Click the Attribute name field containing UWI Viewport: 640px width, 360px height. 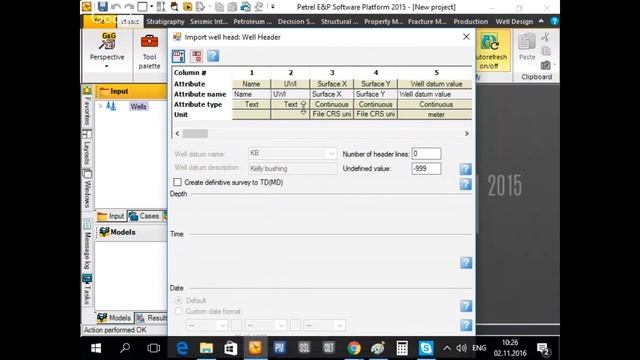tap(290, 94)
